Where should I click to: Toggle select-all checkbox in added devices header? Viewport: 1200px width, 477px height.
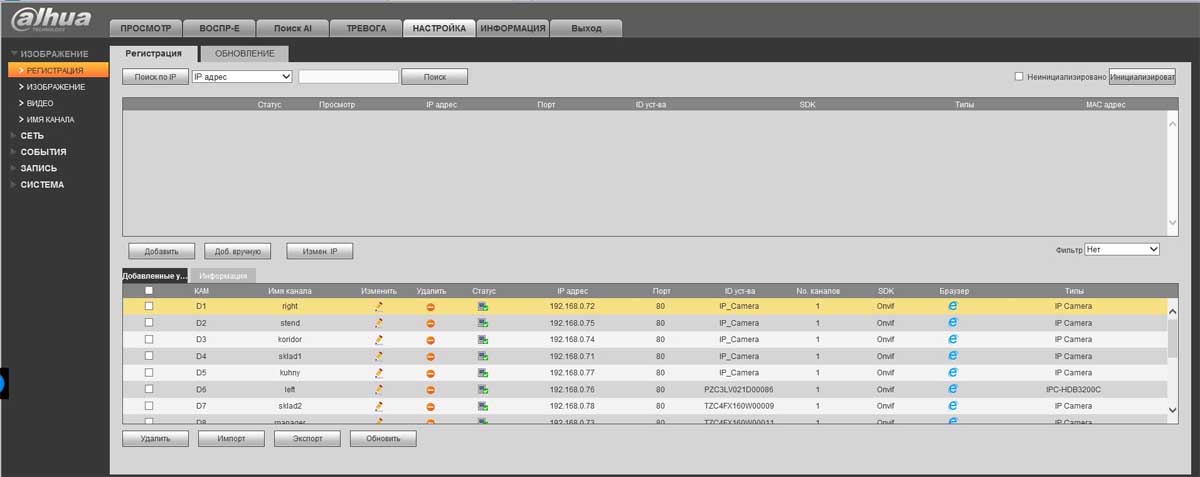pos(149,291)
